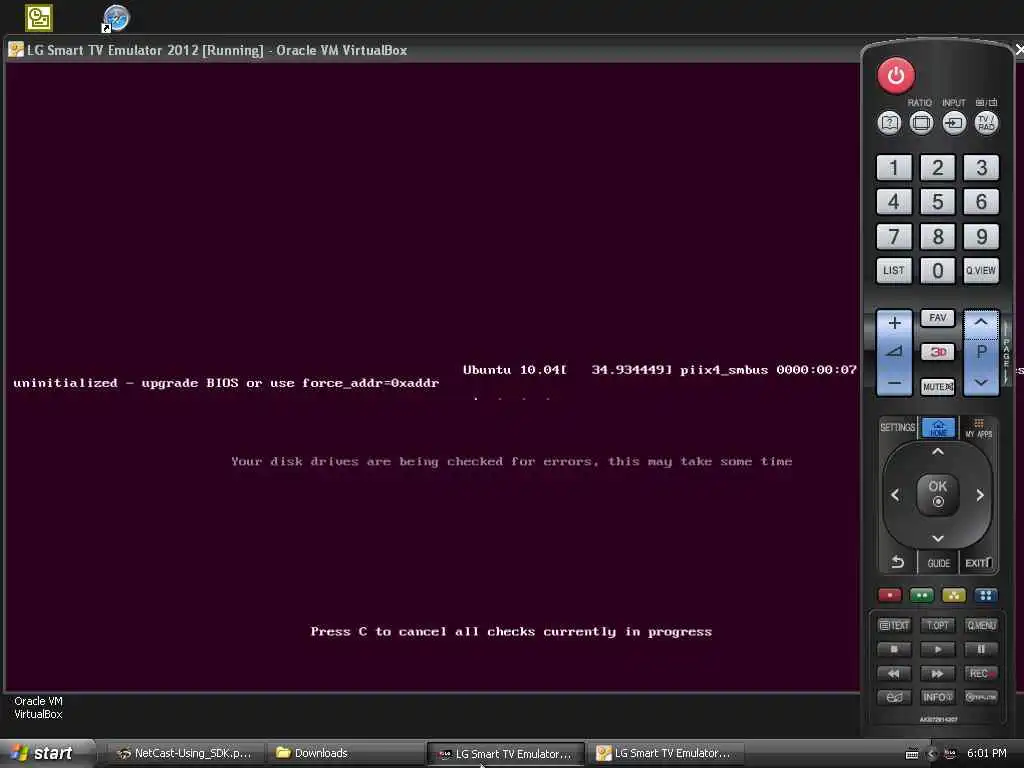This screenshot has height=768, width=1024.
Task: Open SETTINGS on the remote
Action: pyautogui.click(x=897, y=428)
